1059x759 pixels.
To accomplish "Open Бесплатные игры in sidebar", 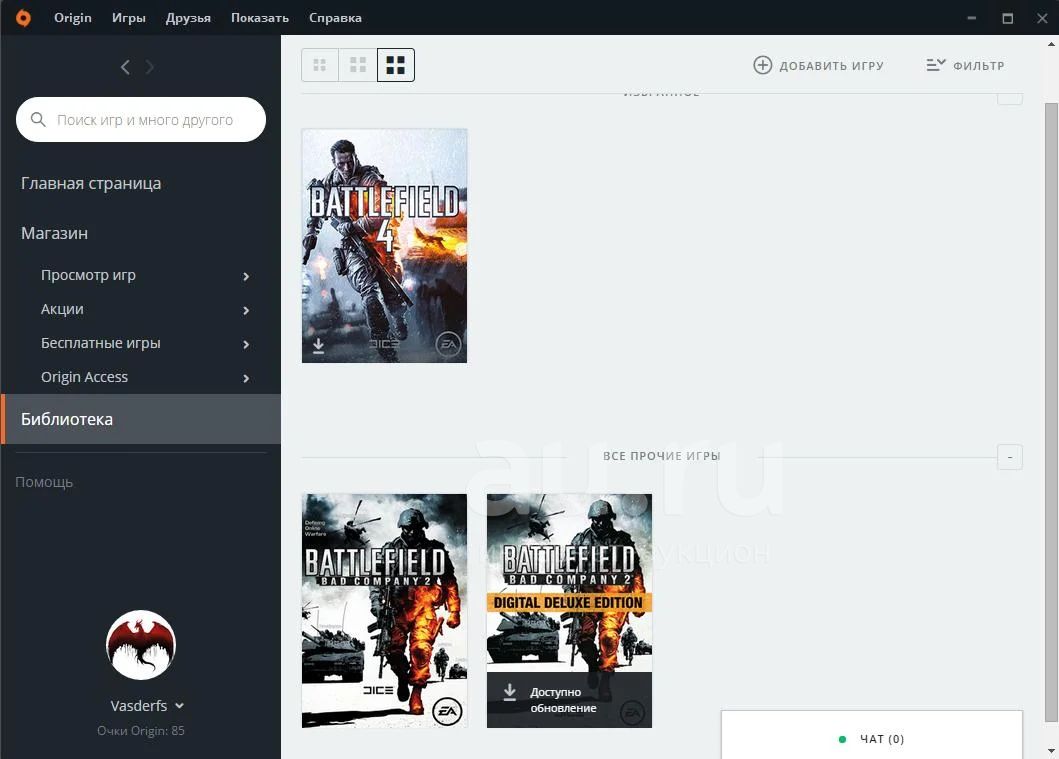I will pyautogui.click(x=101, y=343).
